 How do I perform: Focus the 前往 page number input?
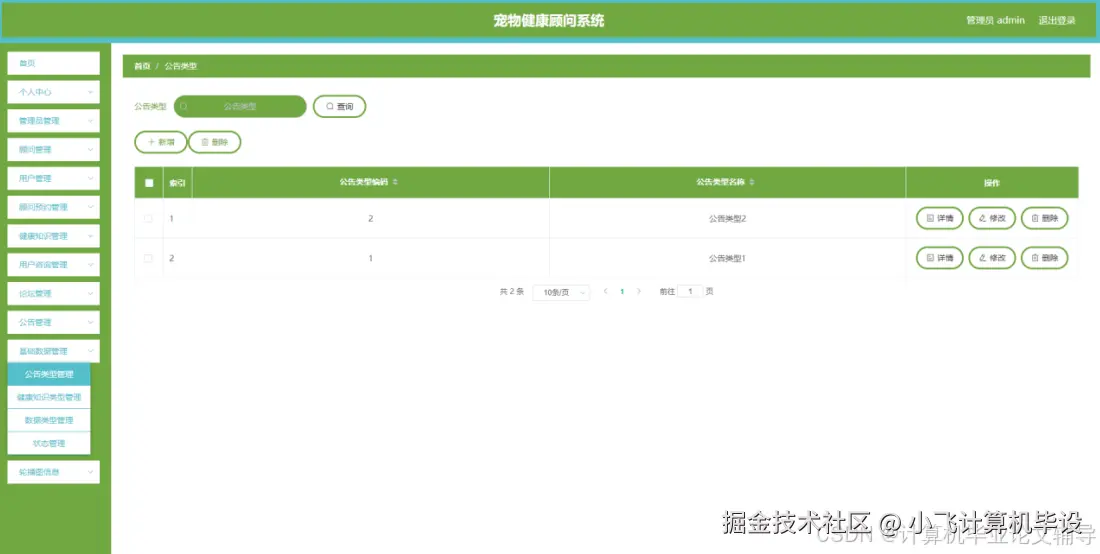pos(690,291)
